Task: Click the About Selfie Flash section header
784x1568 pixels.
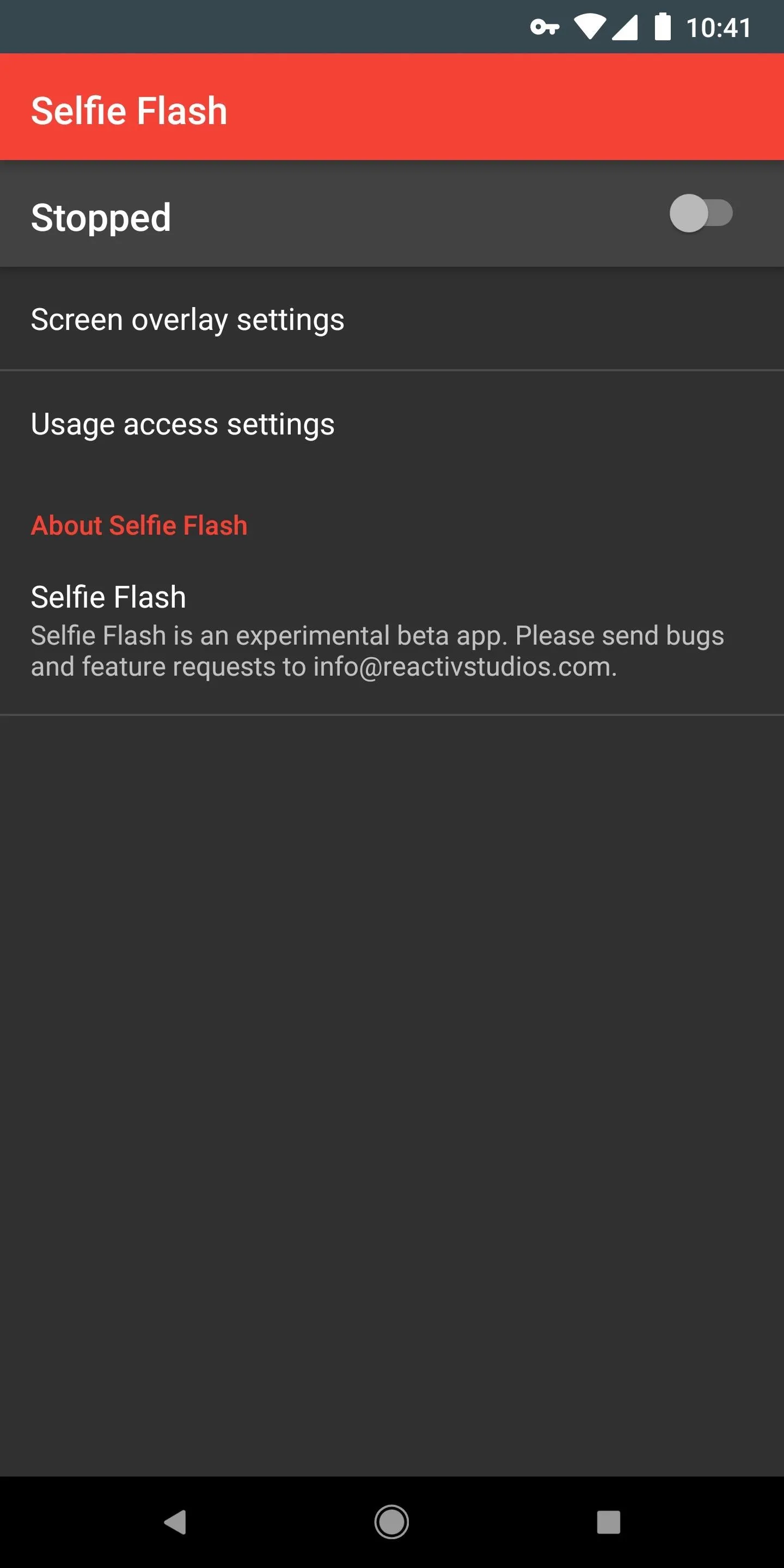Action: 139,525
